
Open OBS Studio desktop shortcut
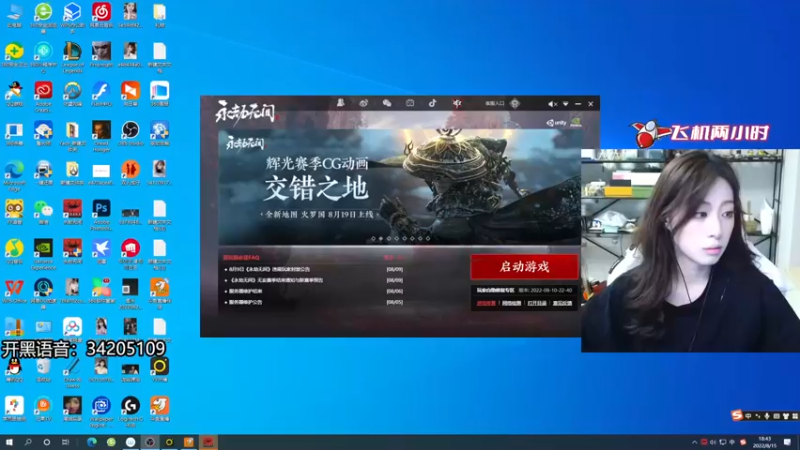click(x=131, y=133)
